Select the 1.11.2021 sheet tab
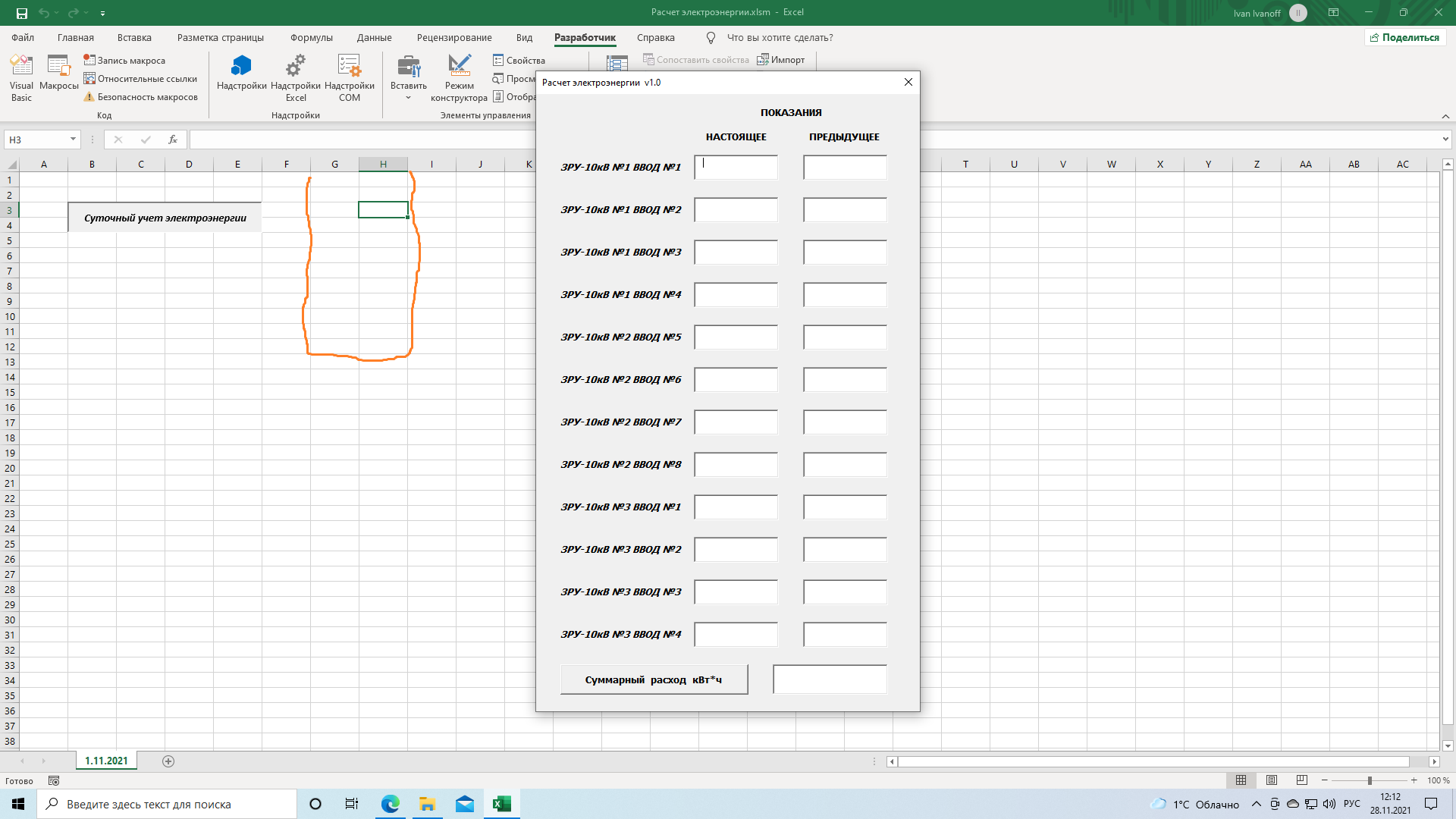This screenshot has width=1456, height=819. click(106, 761)
